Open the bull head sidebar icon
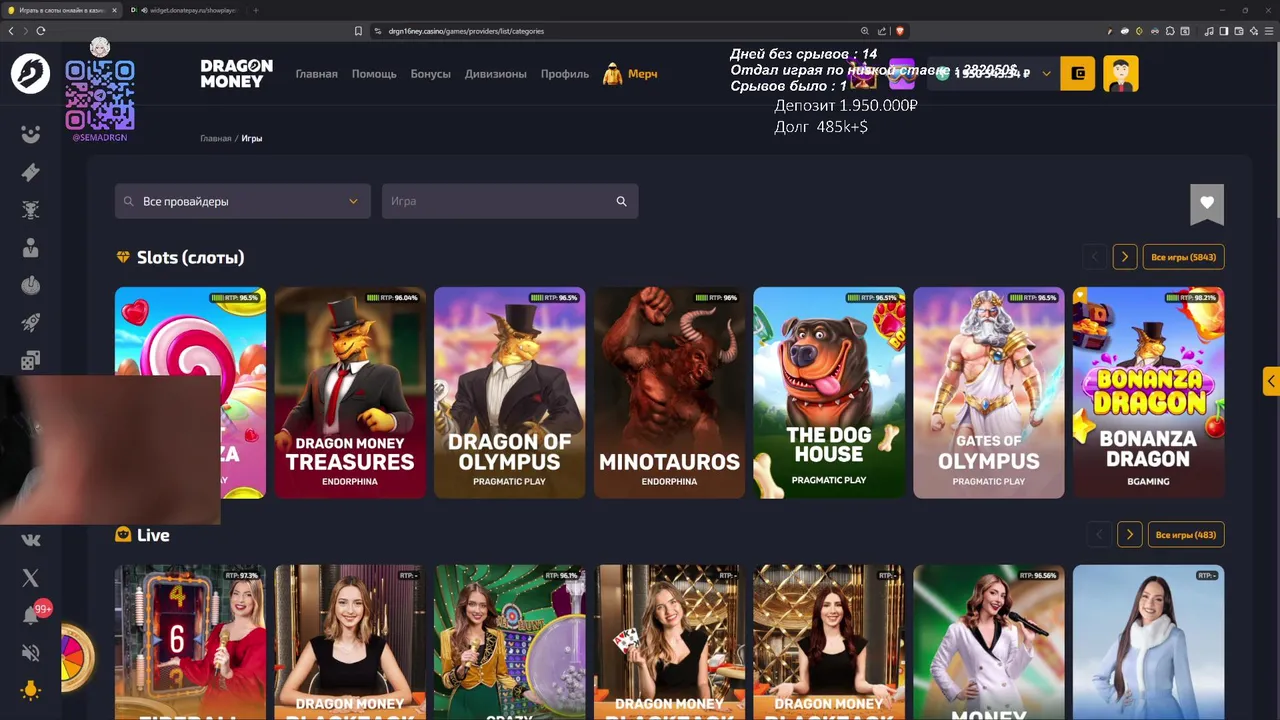 point(31,210)
